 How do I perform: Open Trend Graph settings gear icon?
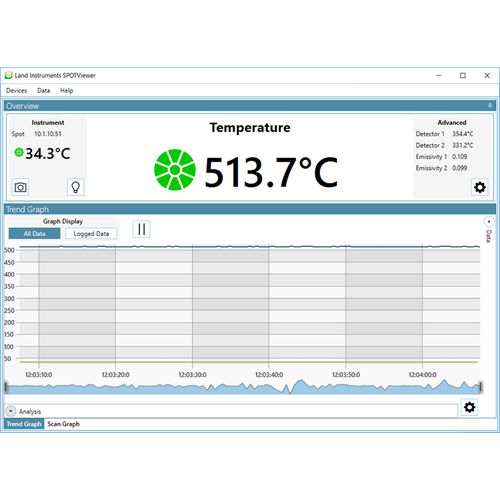click(469, 407)
